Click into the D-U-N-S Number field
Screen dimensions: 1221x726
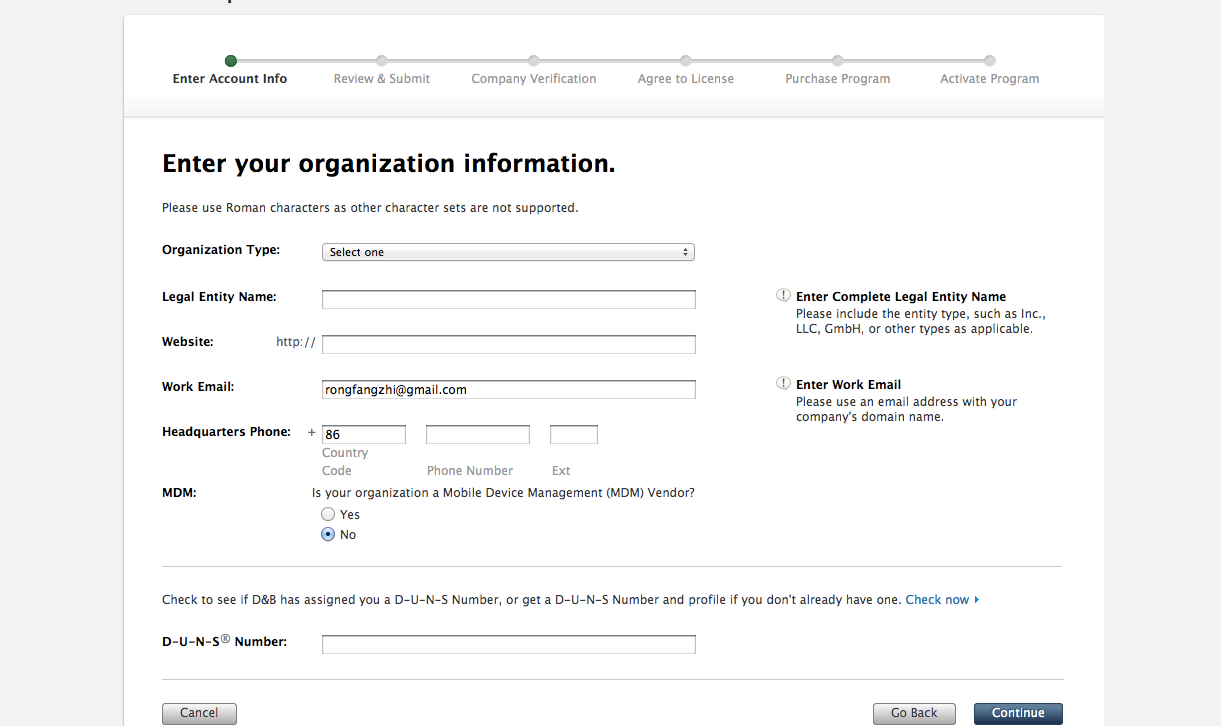508,645
